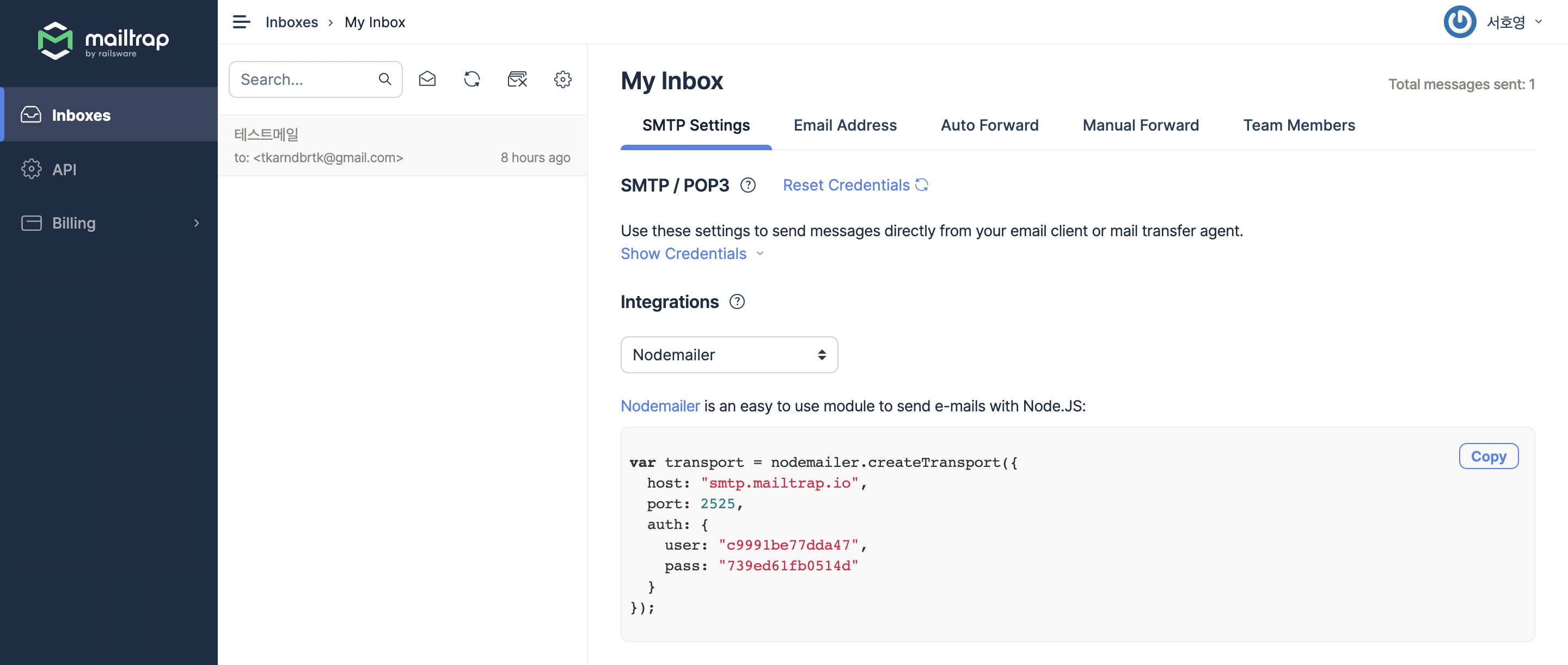
Task: Switch to the Email Address tab
Action: pyautogui.click(x=845, y=125)
